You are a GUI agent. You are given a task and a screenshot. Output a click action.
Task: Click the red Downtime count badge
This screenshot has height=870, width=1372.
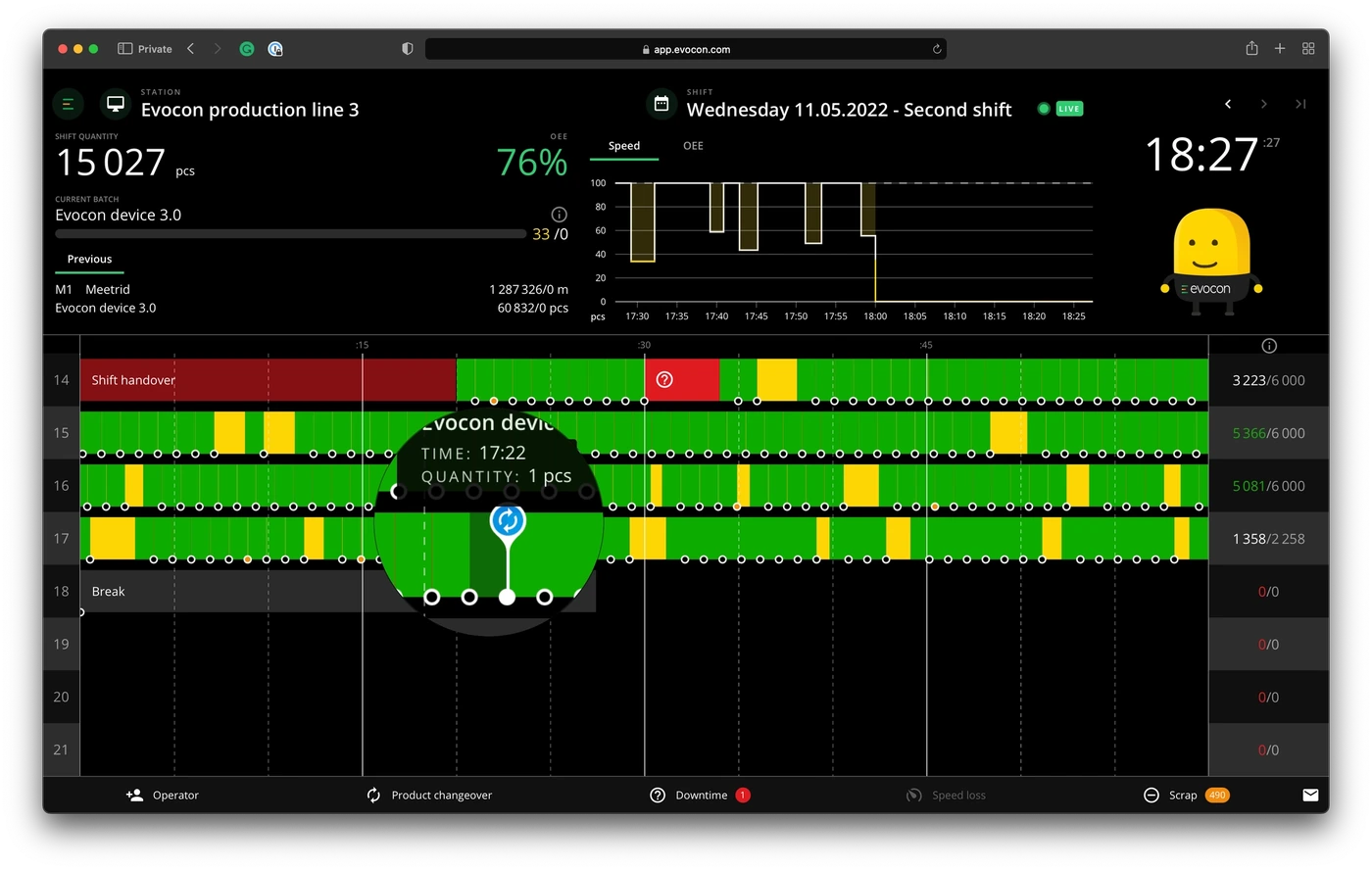tap(743, 796)
